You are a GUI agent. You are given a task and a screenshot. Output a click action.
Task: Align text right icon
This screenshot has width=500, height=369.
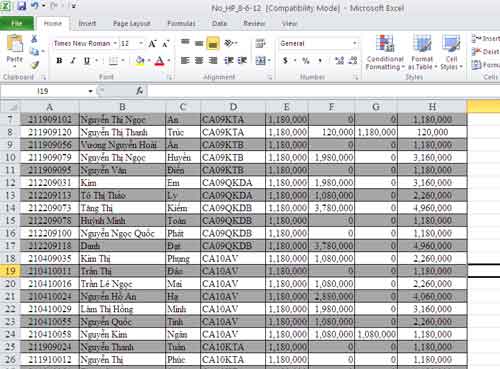click(x=213, y=61)
